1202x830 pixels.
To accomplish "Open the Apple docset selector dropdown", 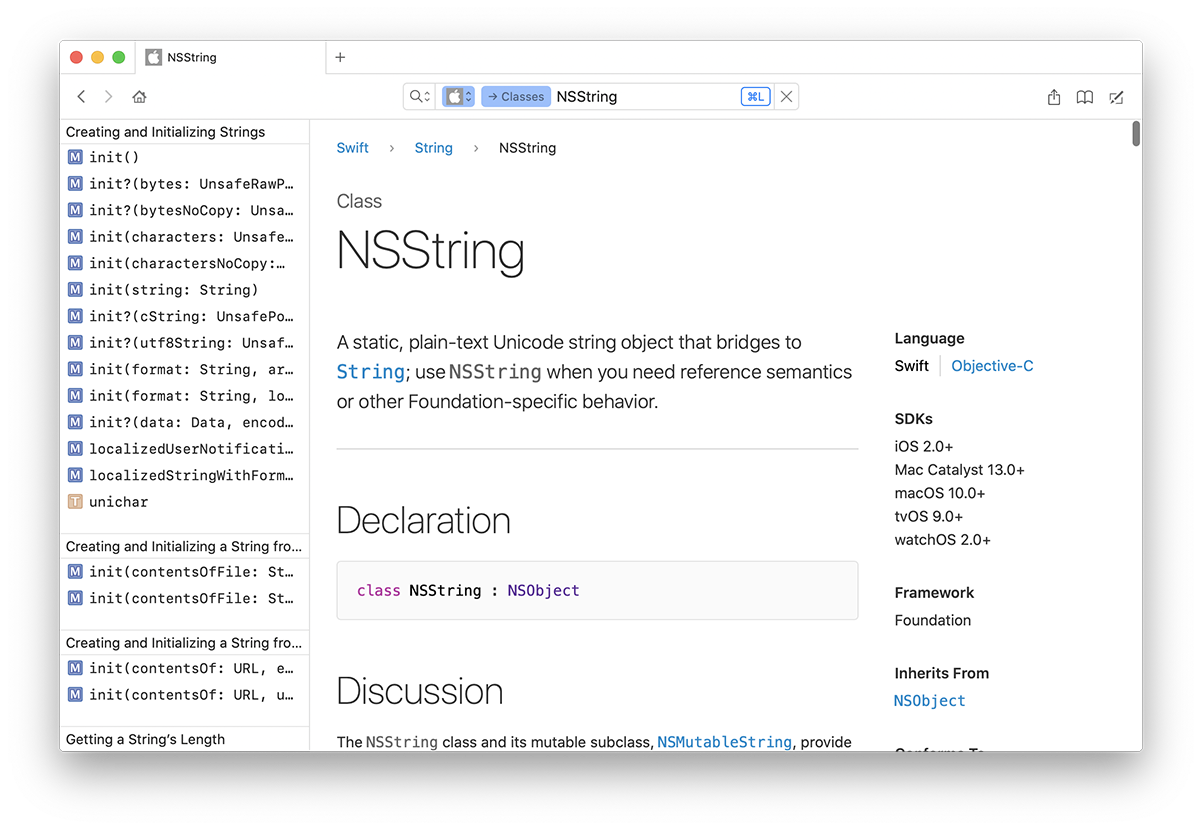I will 458,97.
